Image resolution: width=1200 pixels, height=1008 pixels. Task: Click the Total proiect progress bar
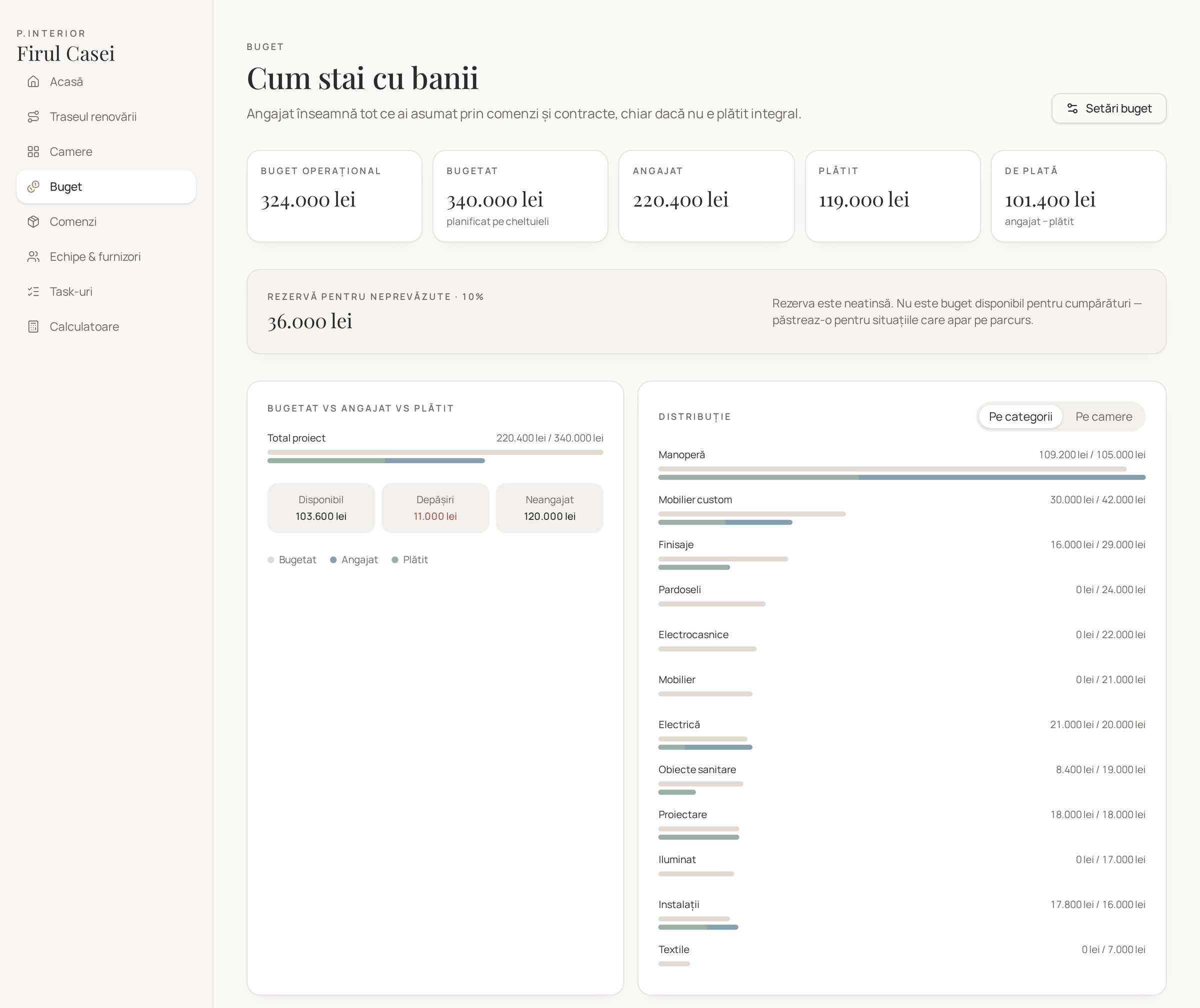[x=435, y=456]
